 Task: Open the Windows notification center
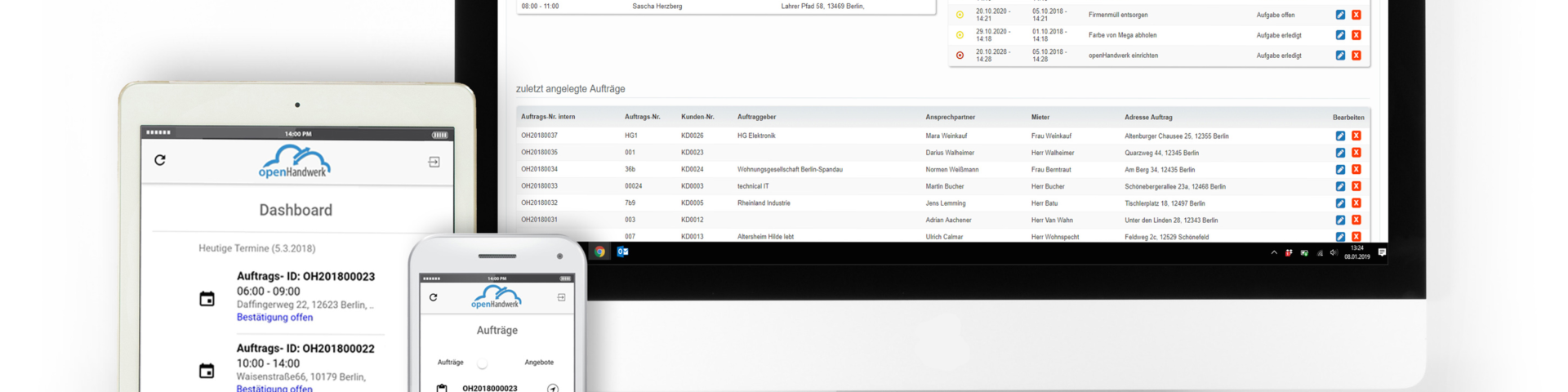[1382, 252]
